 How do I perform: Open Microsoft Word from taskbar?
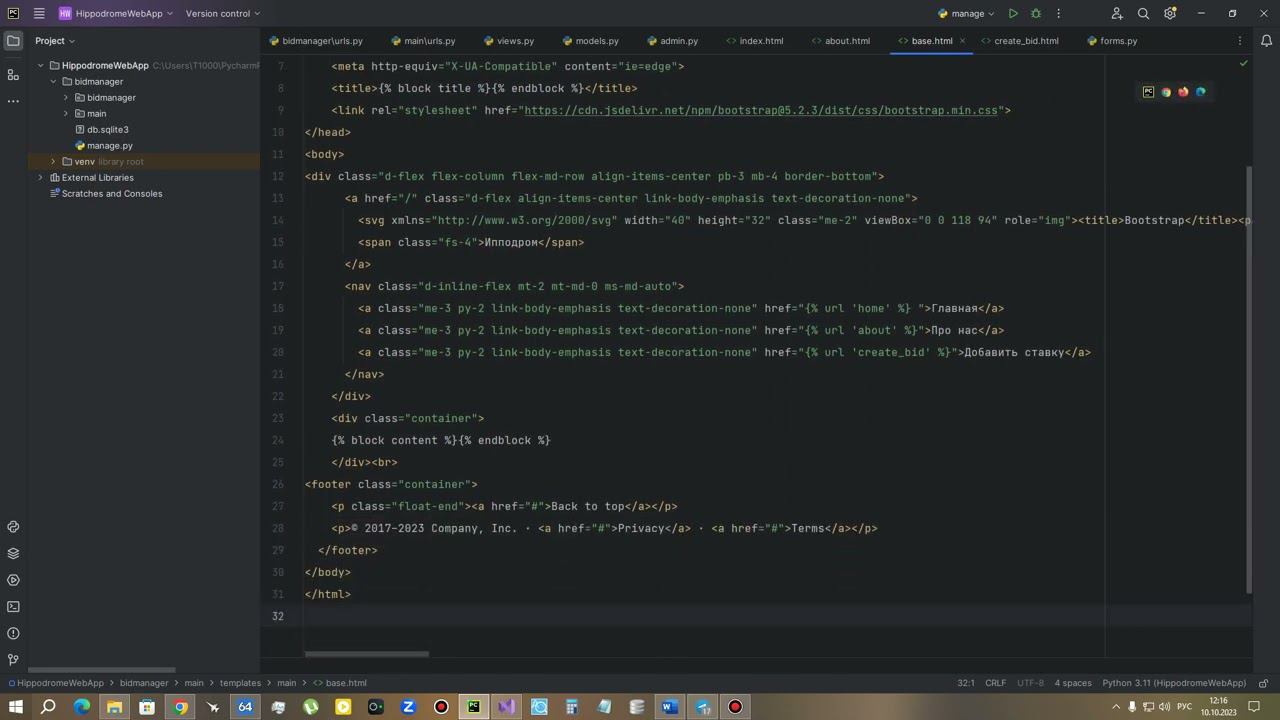coord(669,707)
